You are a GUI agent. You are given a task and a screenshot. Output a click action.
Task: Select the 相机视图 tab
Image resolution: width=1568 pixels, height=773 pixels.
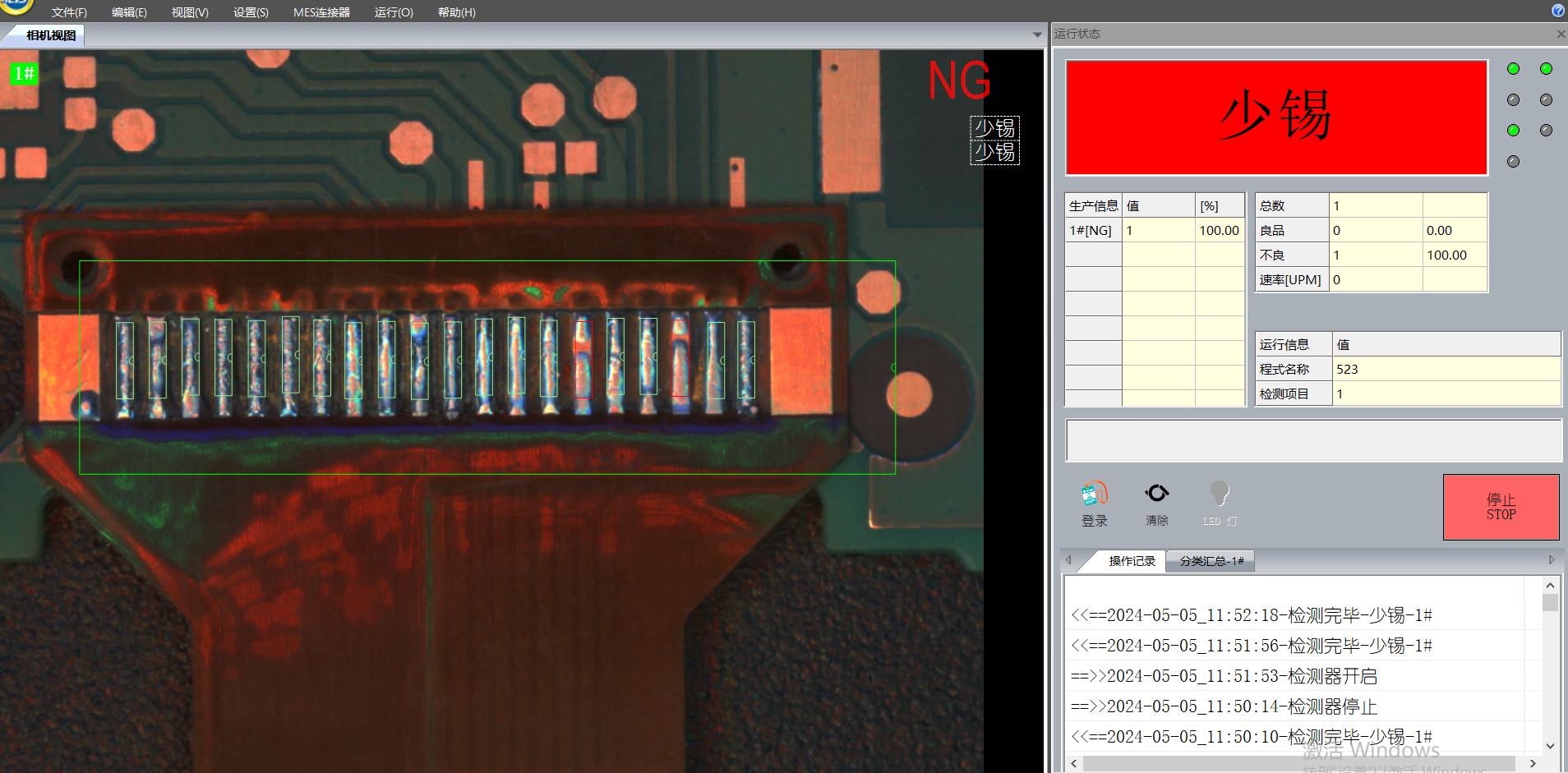(51, 35)
